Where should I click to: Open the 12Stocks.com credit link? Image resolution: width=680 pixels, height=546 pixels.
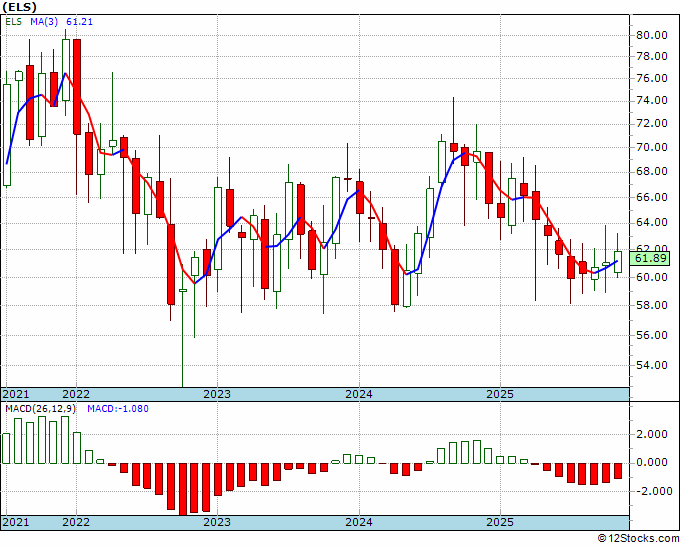[x=638, y=539]
